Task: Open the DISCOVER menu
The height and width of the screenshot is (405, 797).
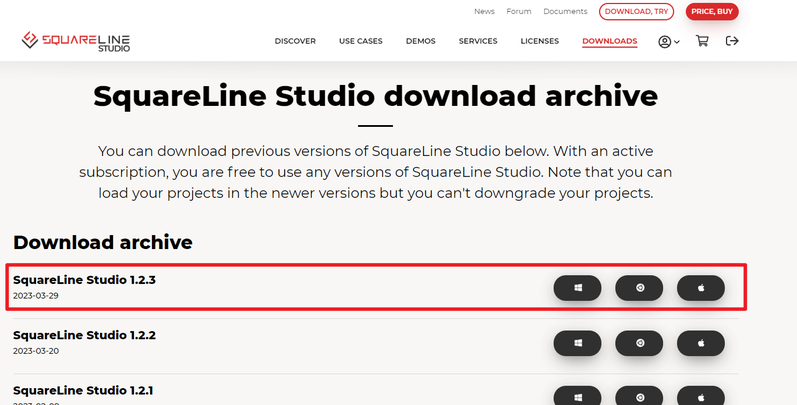Action: point(295,41)
